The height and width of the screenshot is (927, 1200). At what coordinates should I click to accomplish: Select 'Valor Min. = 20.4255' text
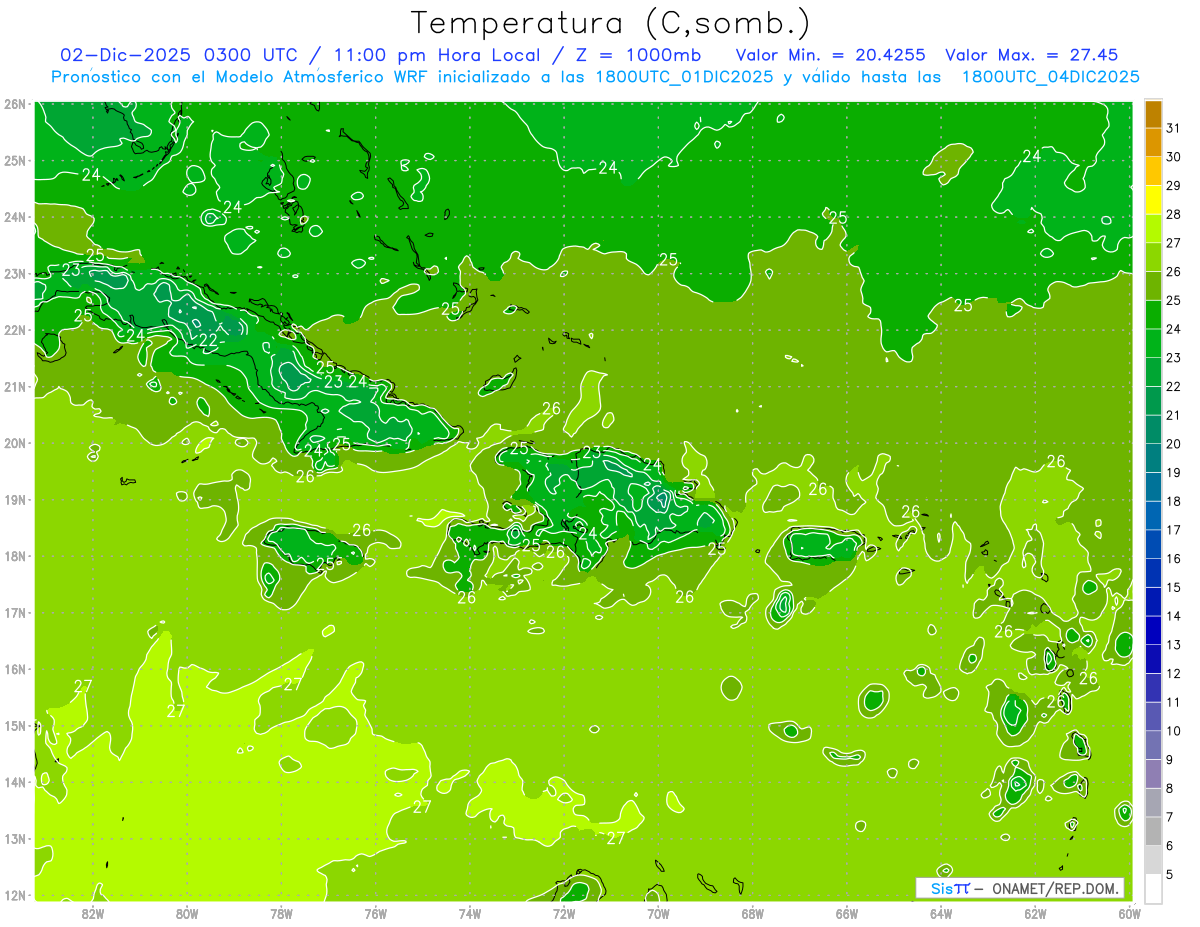click(830, 55)
